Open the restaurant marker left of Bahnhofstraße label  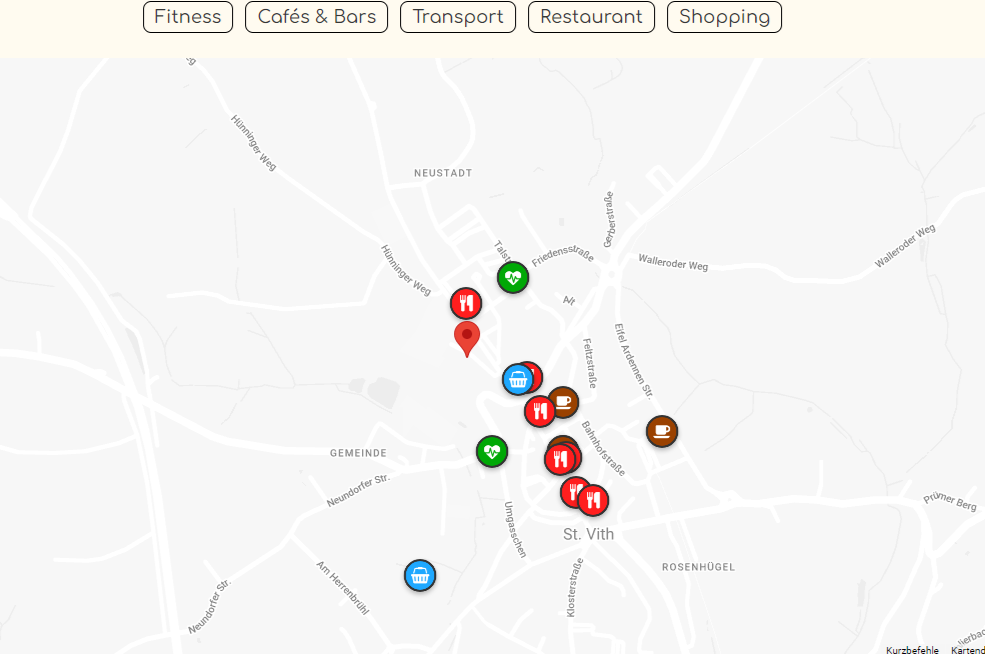560,460
